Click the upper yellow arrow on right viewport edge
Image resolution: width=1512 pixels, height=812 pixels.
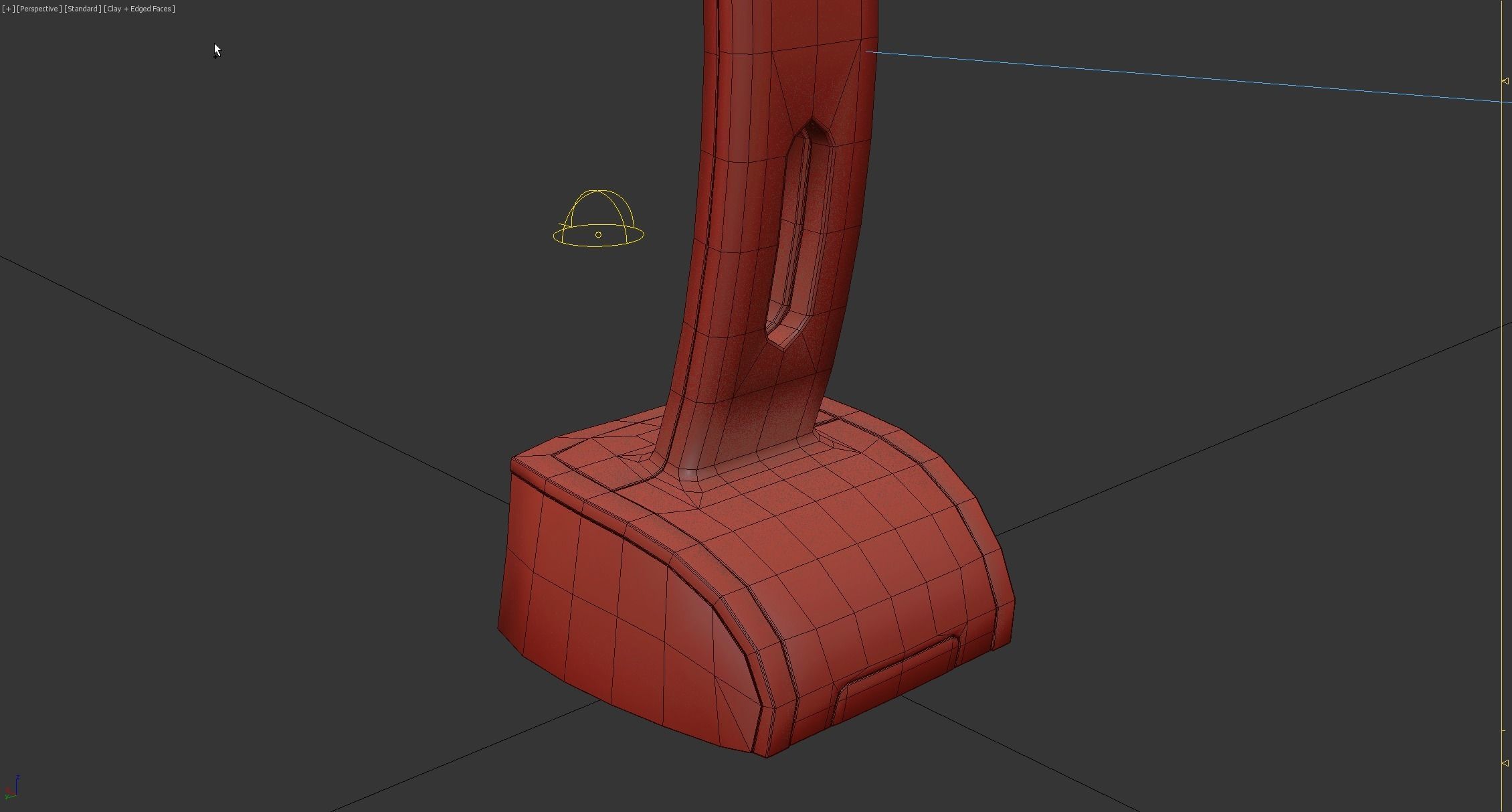pos(1505,81)
